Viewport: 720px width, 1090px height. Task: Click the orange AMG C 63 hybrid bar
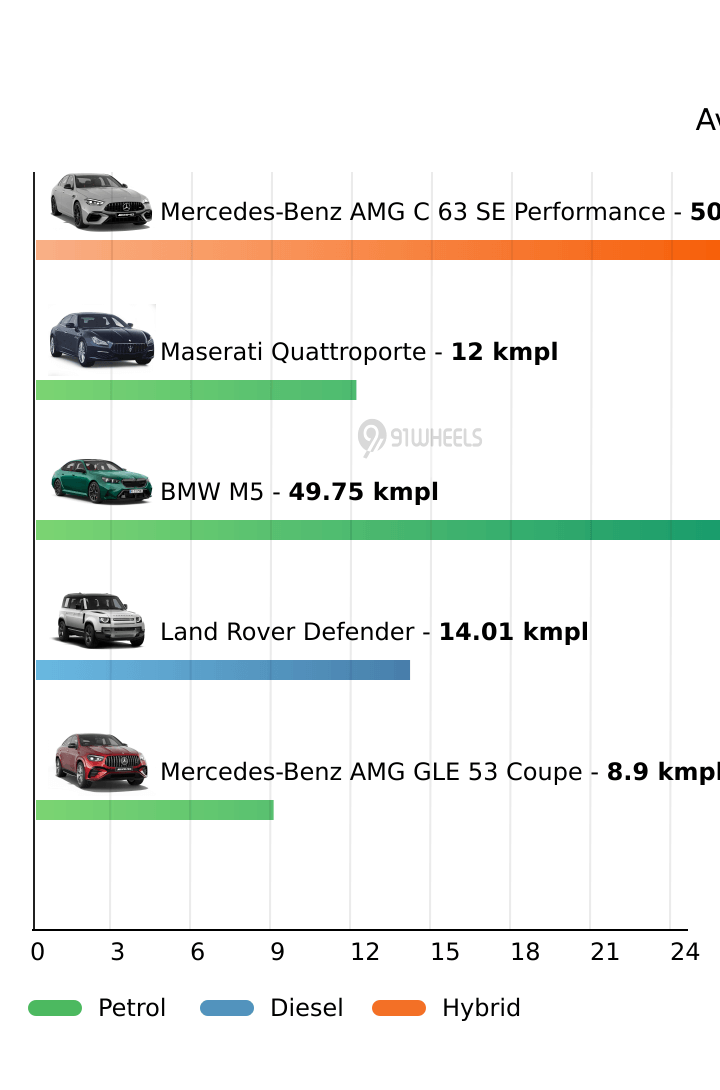coord(377,250)
